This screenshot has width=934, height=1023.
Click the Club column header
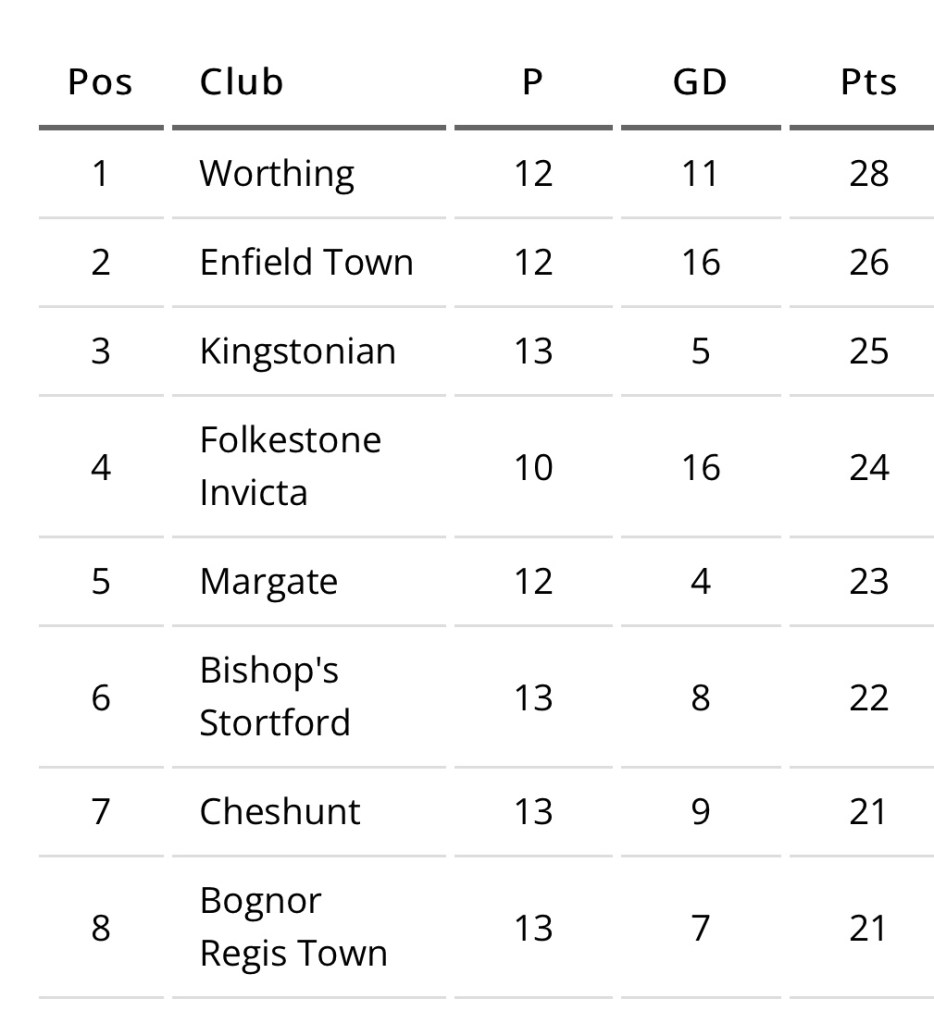pyautogui.click(x=241, y=82)
